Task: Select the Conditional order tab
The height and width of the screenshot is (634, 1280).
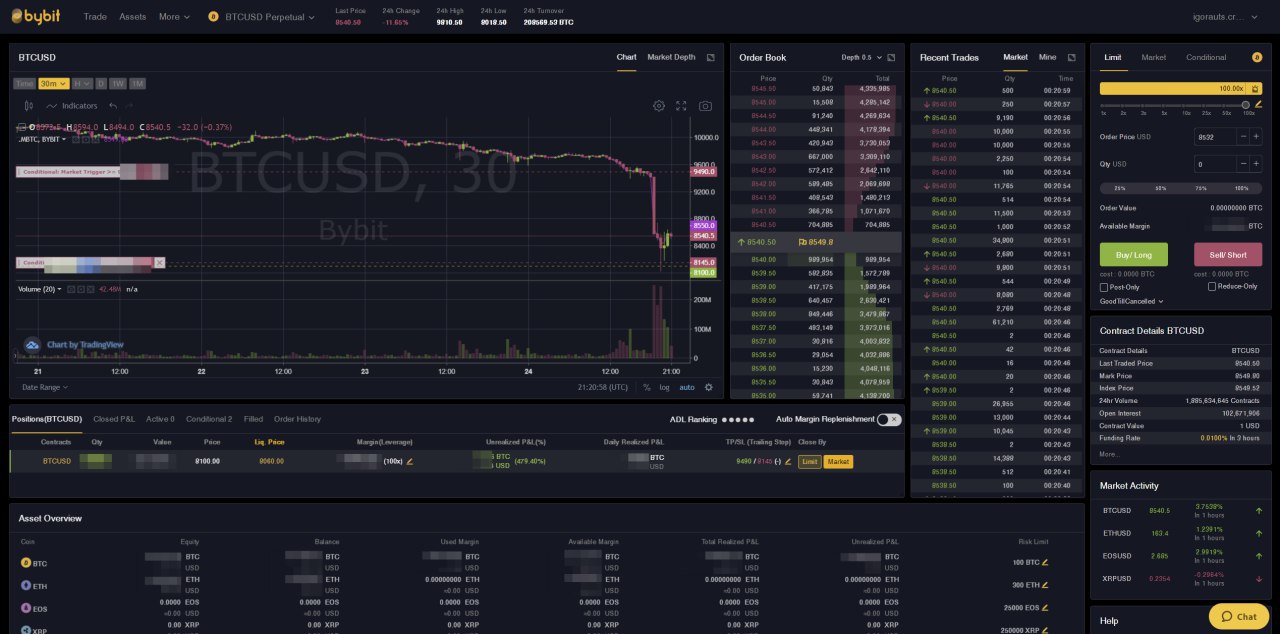Action: pos(1206,57)
